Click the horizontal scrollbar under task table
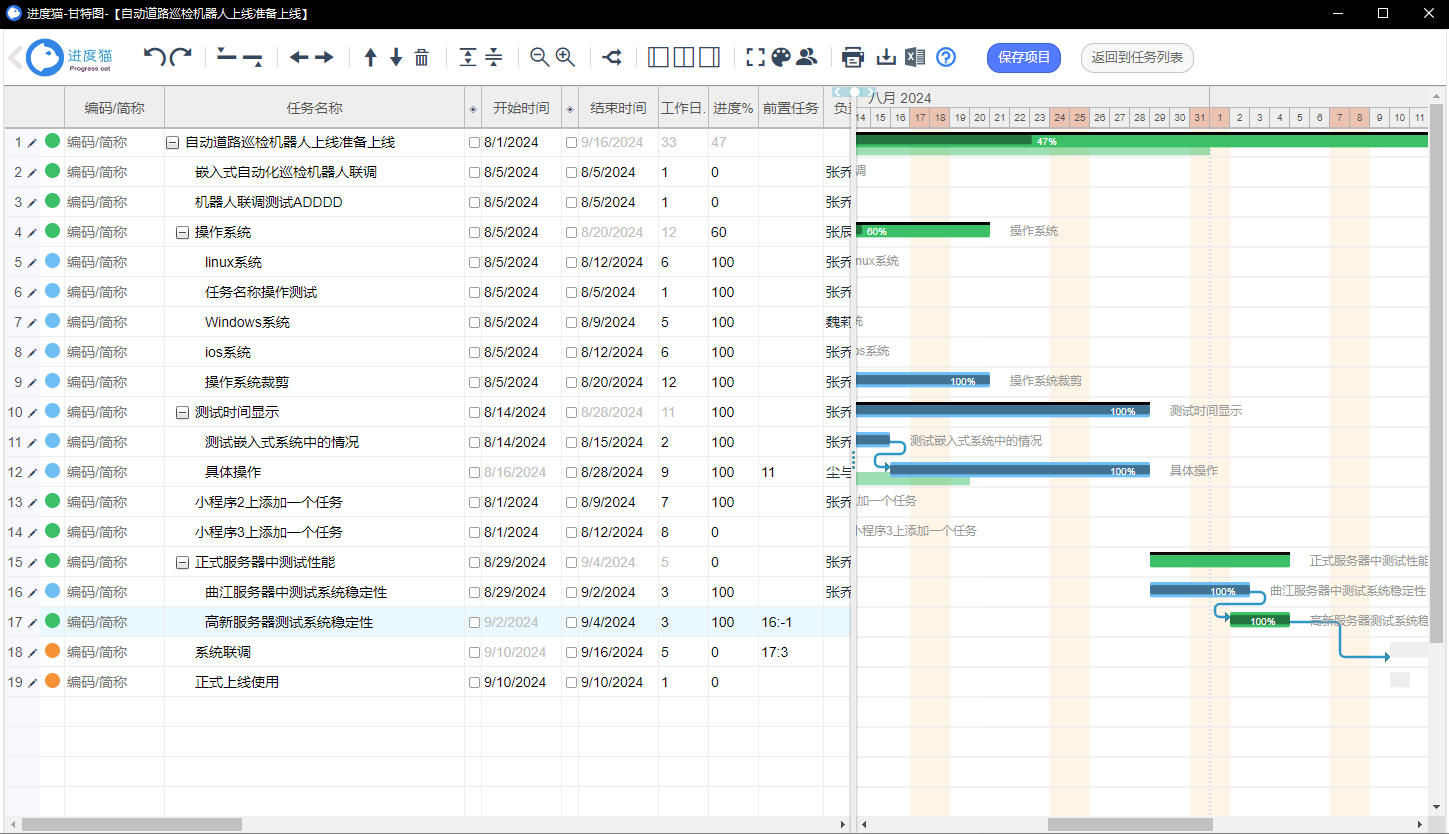Screen dimensions: 1449x834 tap(132, 825)
